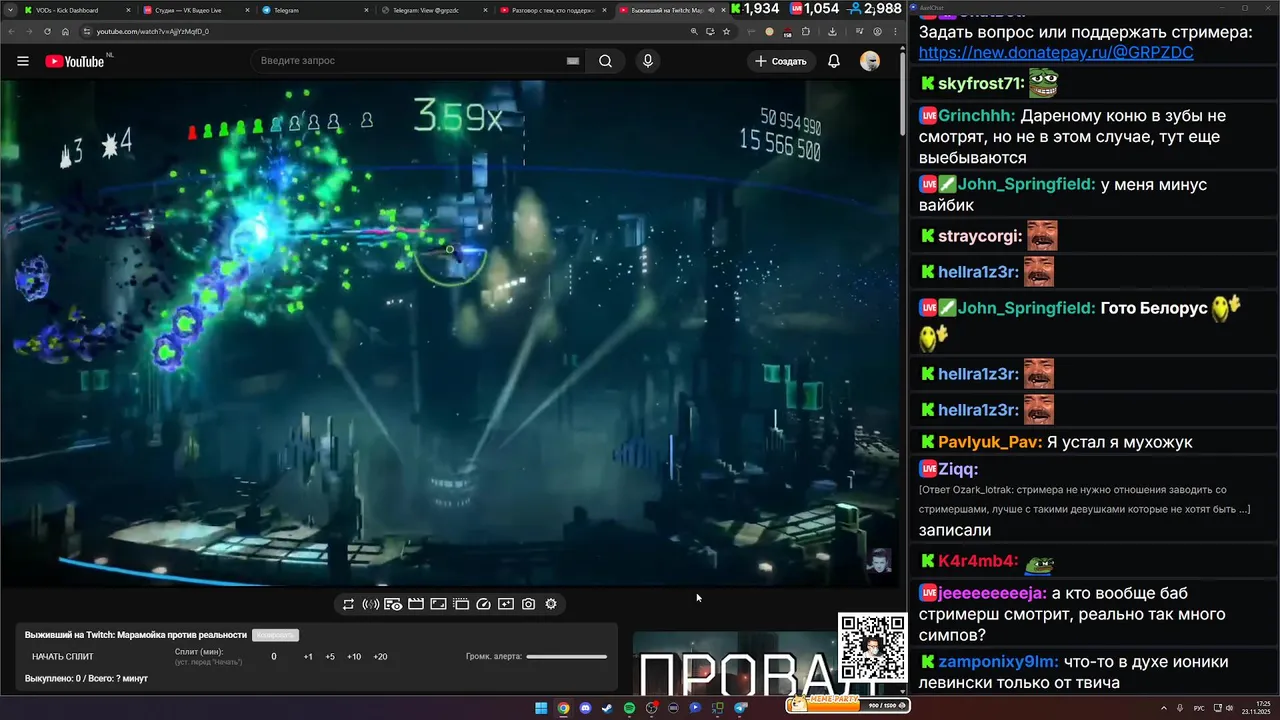Screen dimensions: 1280x720
Task: Switch to the Telegram browser tab
Action: [x=316, y=10]
